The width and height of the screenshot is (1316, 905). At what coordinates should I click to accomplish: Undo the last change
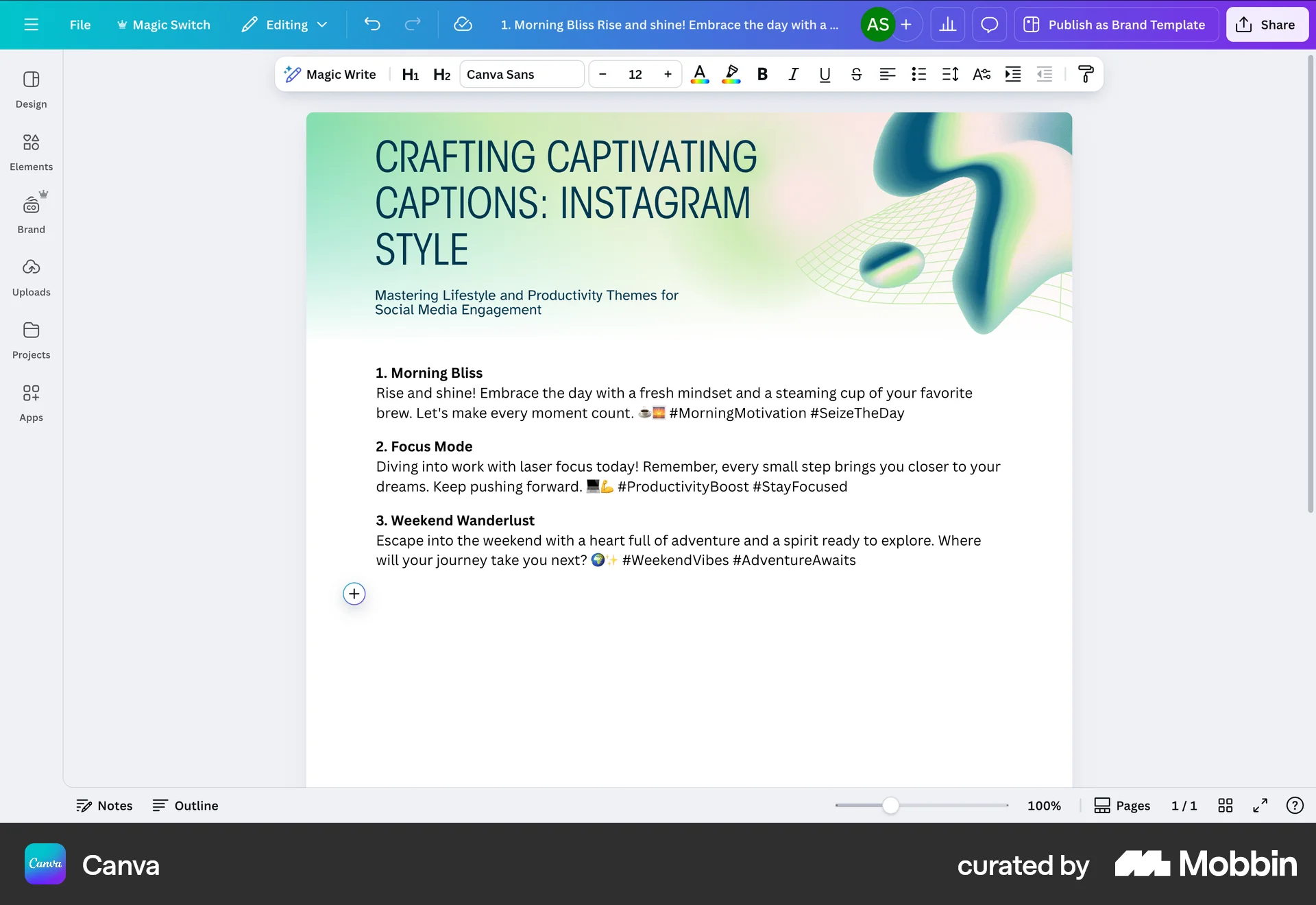[373, 24]
